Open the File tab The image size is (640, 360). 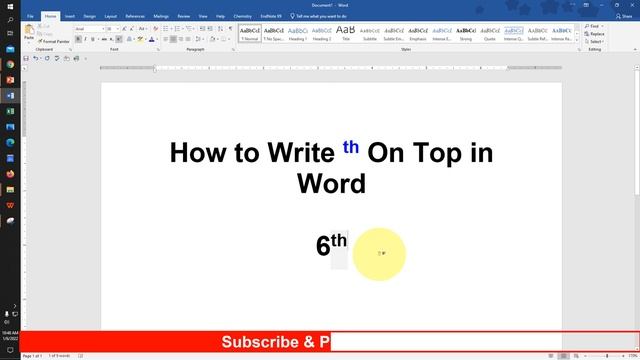(x=30, y=16)
